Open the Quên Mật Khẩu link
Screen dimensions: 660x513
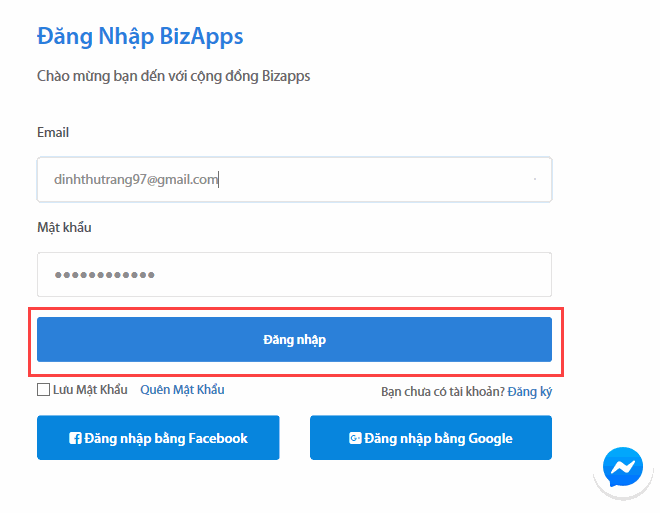point(182,390)
